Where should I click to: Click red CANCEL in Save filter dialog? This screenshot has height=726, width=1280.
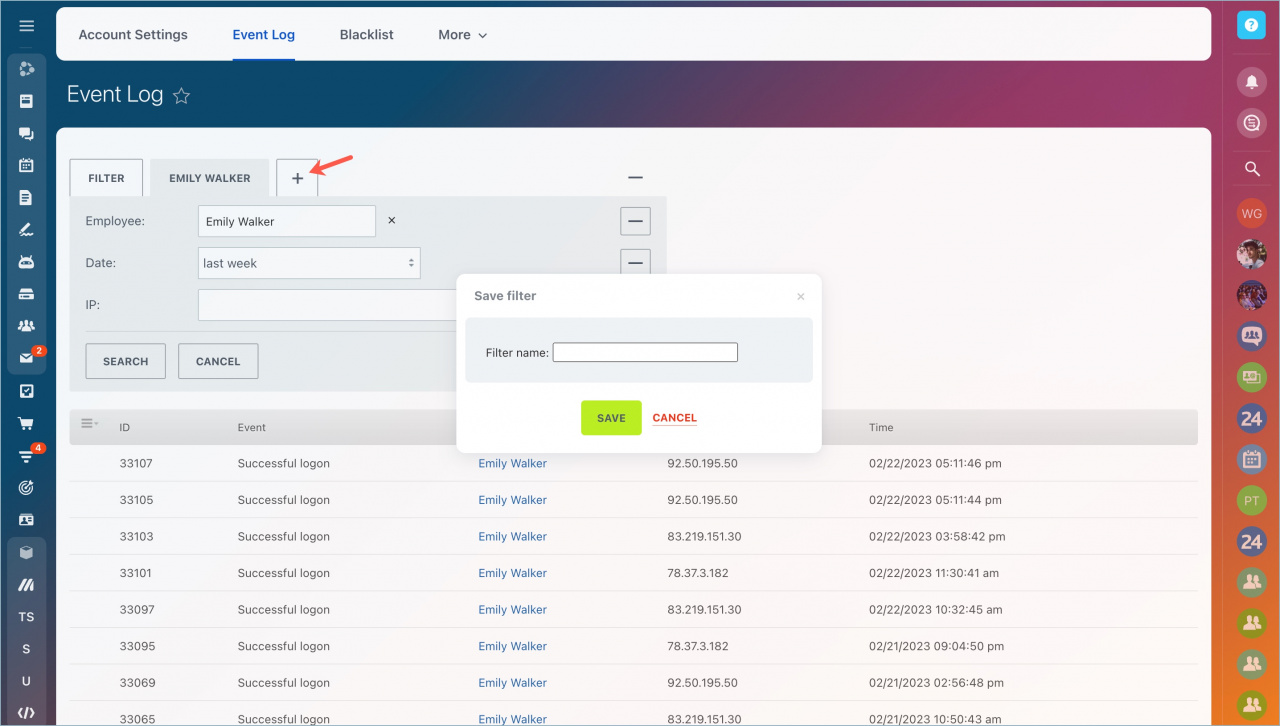[675, 418]
